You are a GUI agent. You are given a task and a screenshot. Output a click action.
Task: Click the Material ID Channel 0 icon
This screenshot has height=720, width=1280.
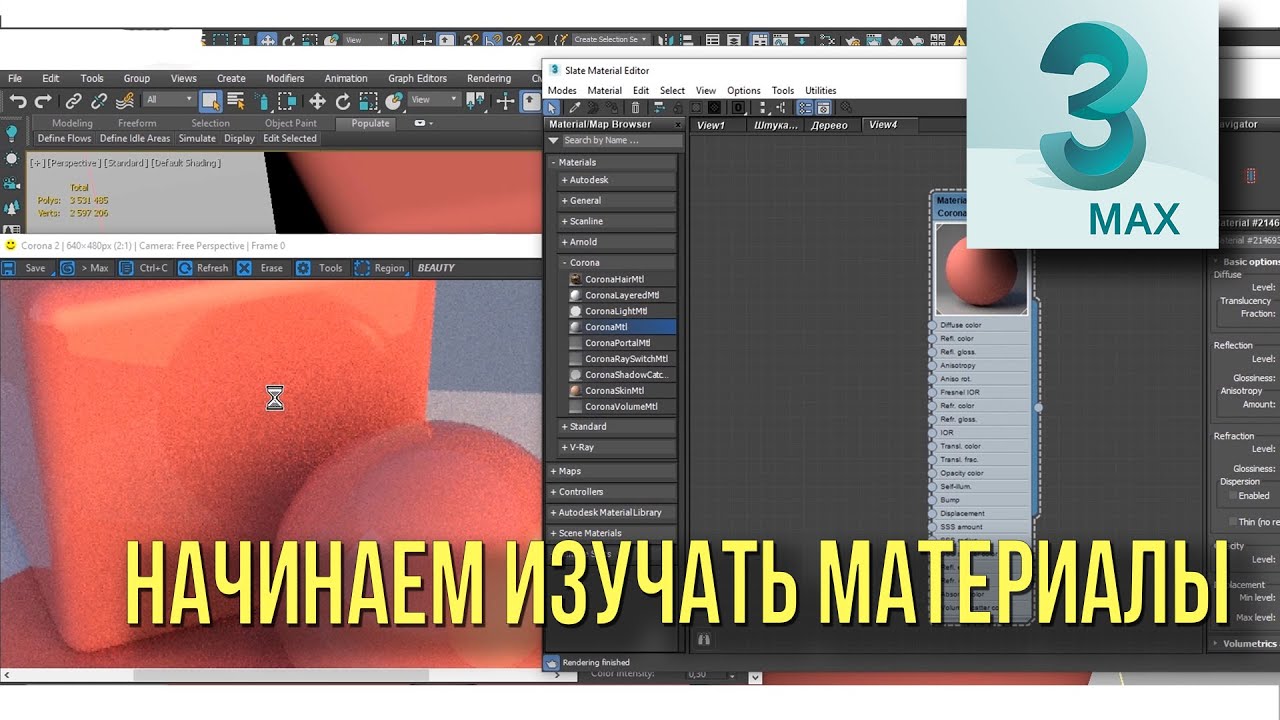(x=739, y=107)
